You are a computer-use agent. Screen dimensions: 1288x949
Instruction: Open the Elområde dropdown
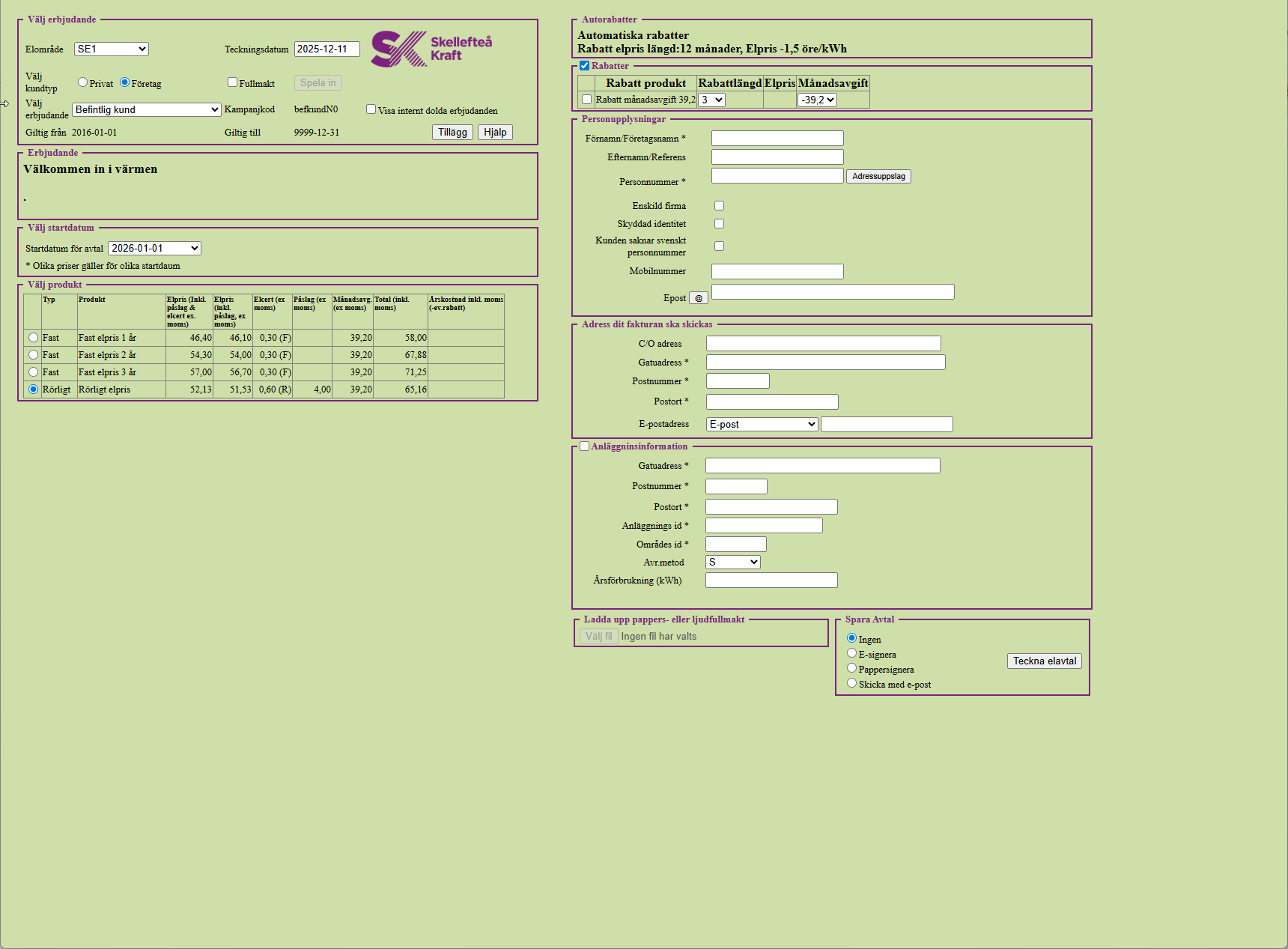(x=112, y=49)
